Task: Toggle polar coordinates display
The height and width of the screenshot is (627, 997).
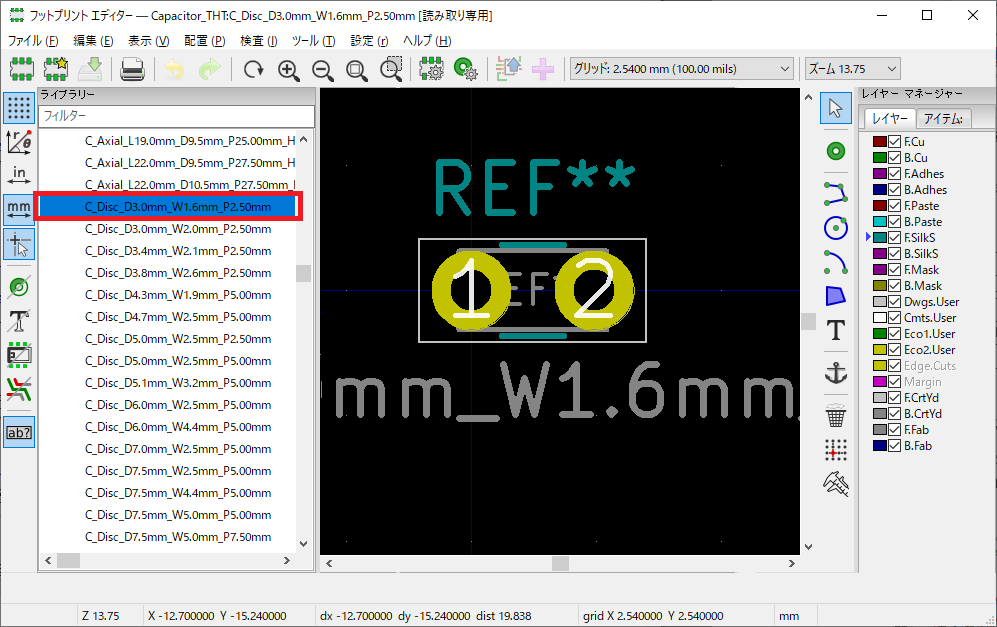Action: point(18,141)
